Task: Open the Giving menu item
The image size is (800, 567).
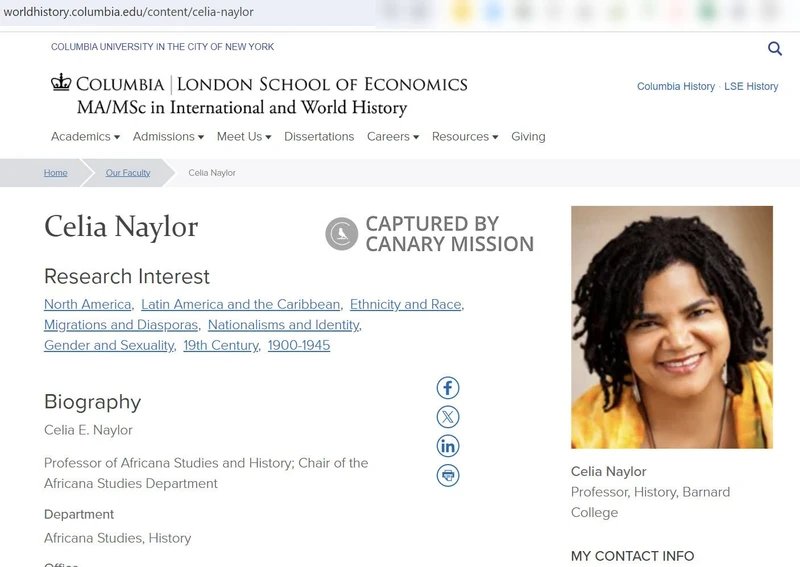Action: (x=528, y=137)
